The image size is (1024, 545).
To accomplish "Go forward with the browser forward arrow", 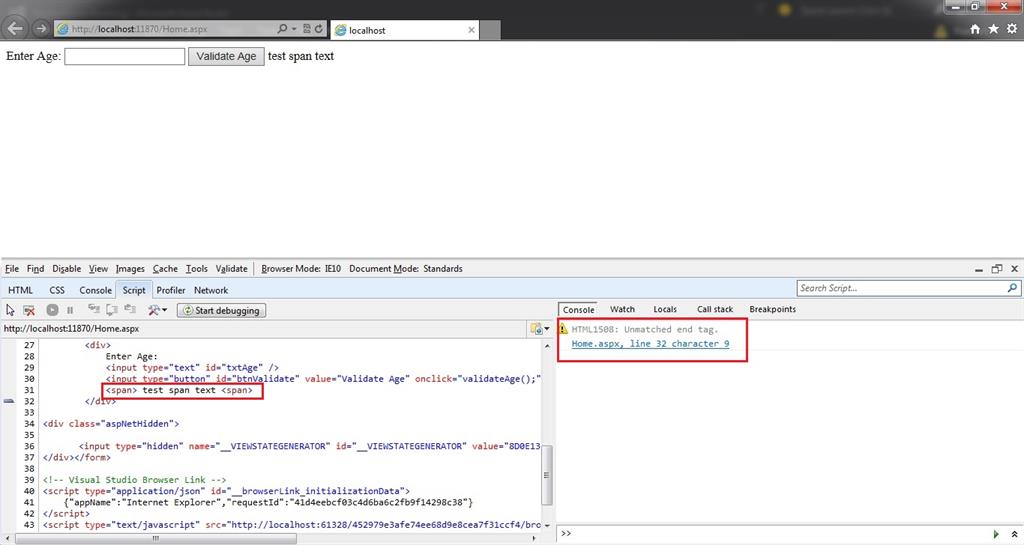I will click(40, 29).
